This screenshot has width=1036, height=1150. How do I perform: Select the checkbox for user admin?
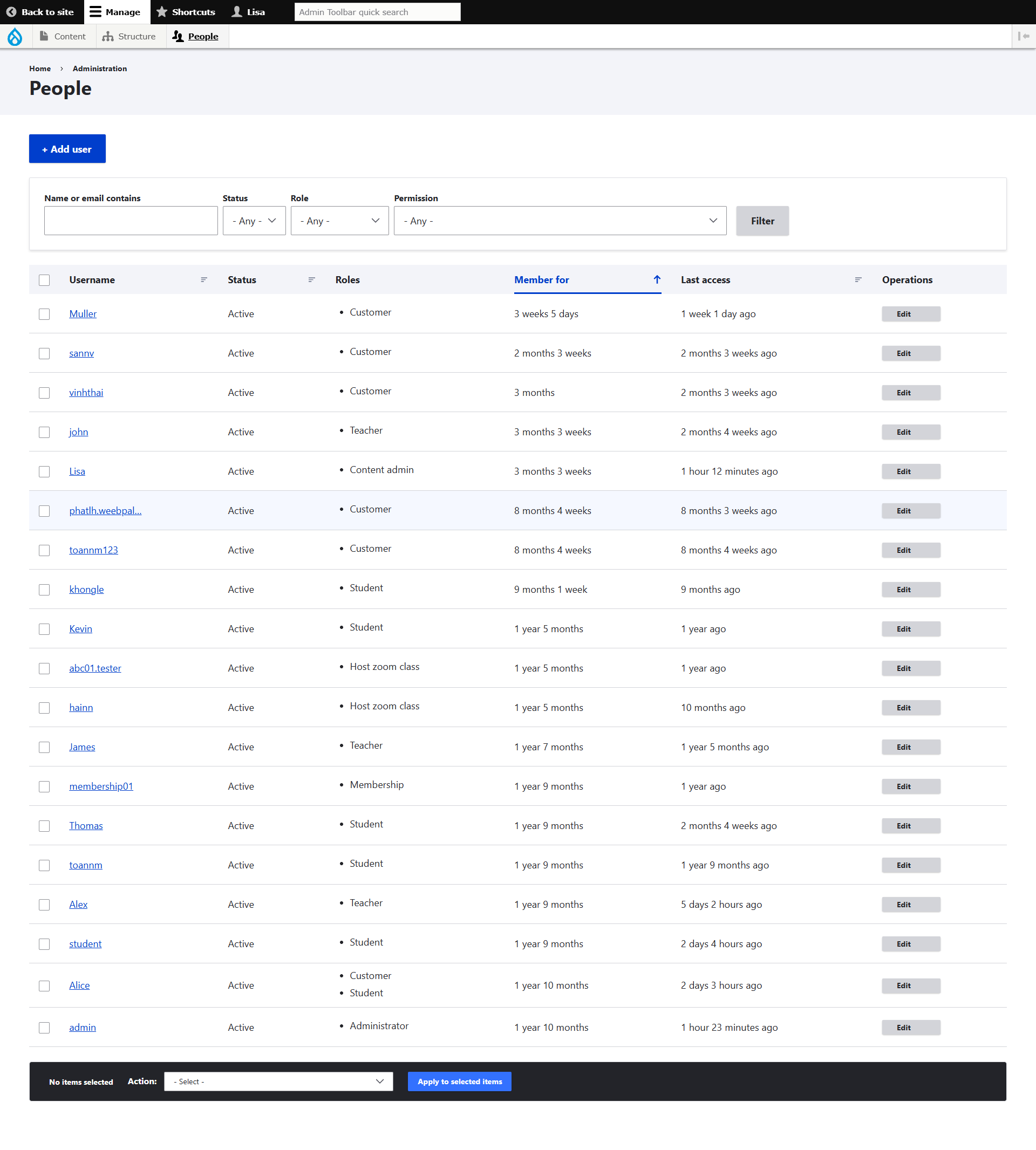pyautogui.click(x=44, y=1027)
